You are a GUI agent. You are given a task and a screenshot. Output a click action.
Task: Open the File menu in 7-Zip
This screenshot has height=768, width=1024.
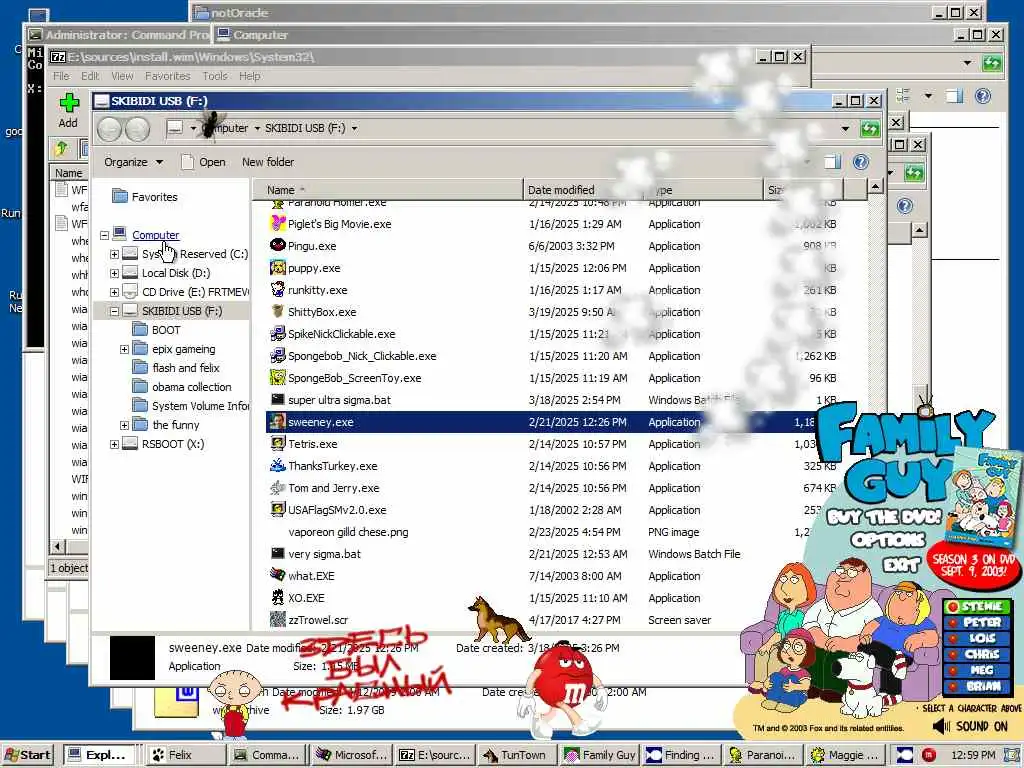coord(61,76)
